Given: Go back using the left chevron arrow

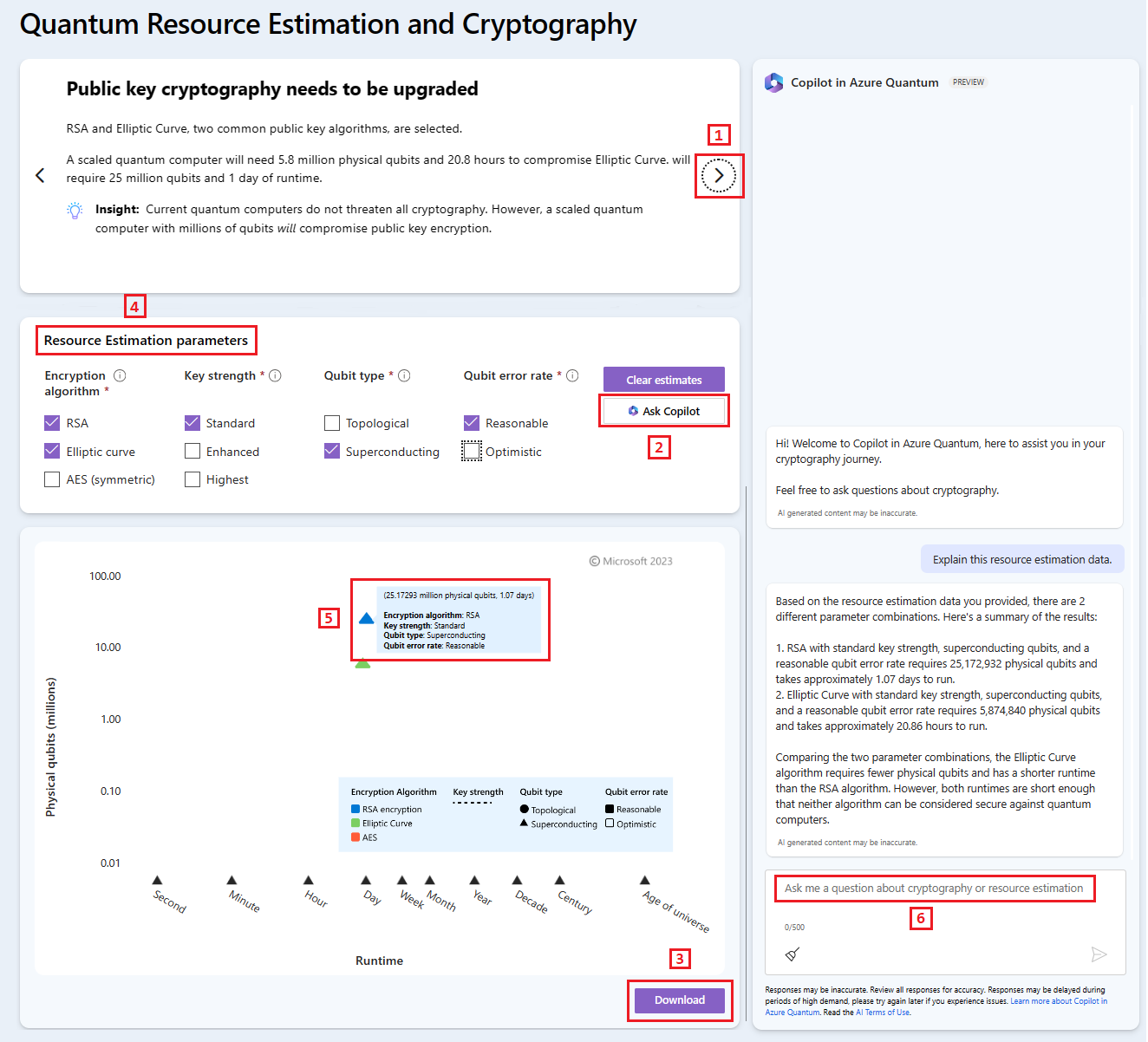Looking at the screenshot, I should point(39,175).
